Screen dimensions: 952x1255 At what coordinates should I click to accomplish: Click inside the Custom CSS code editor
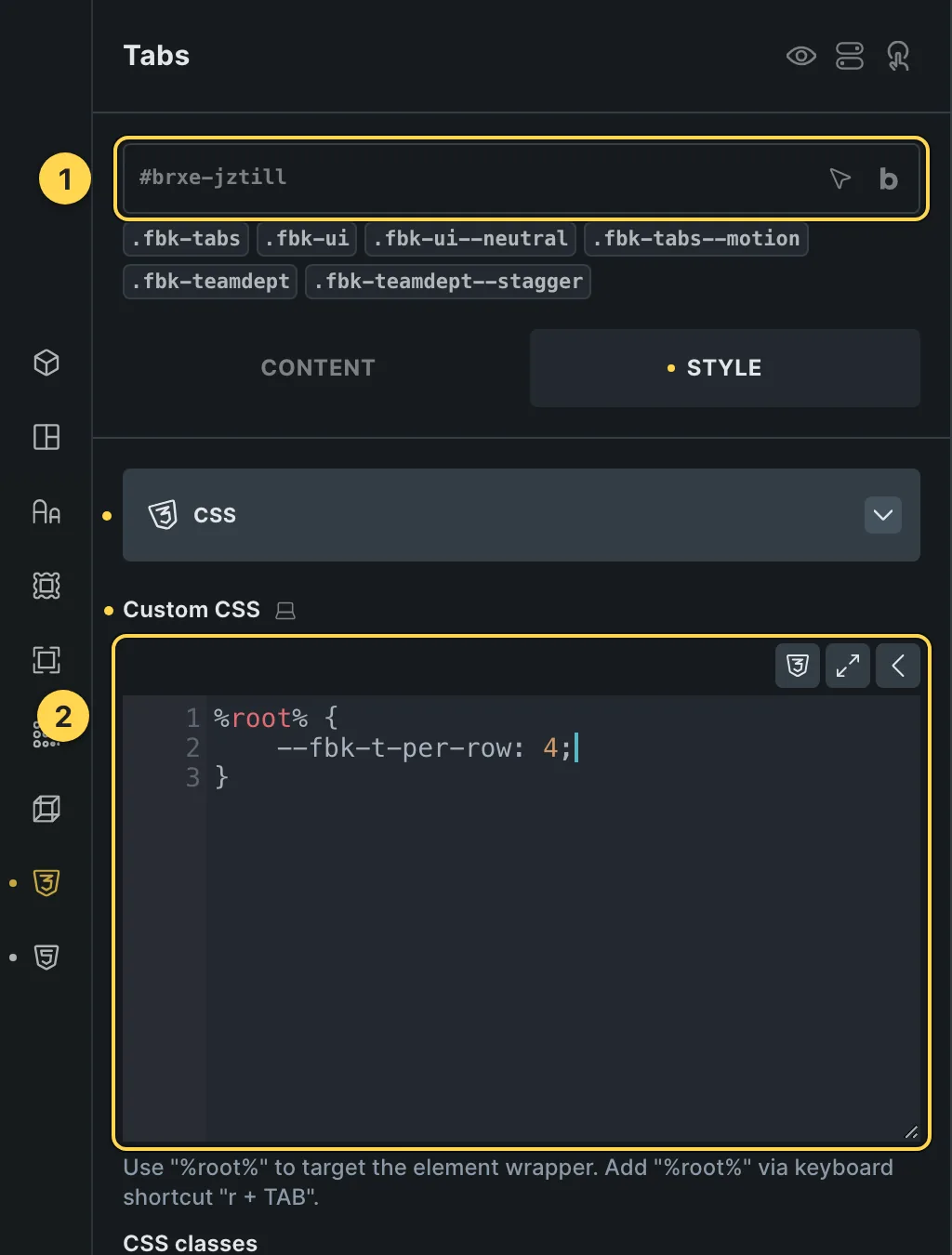[521, 918]
